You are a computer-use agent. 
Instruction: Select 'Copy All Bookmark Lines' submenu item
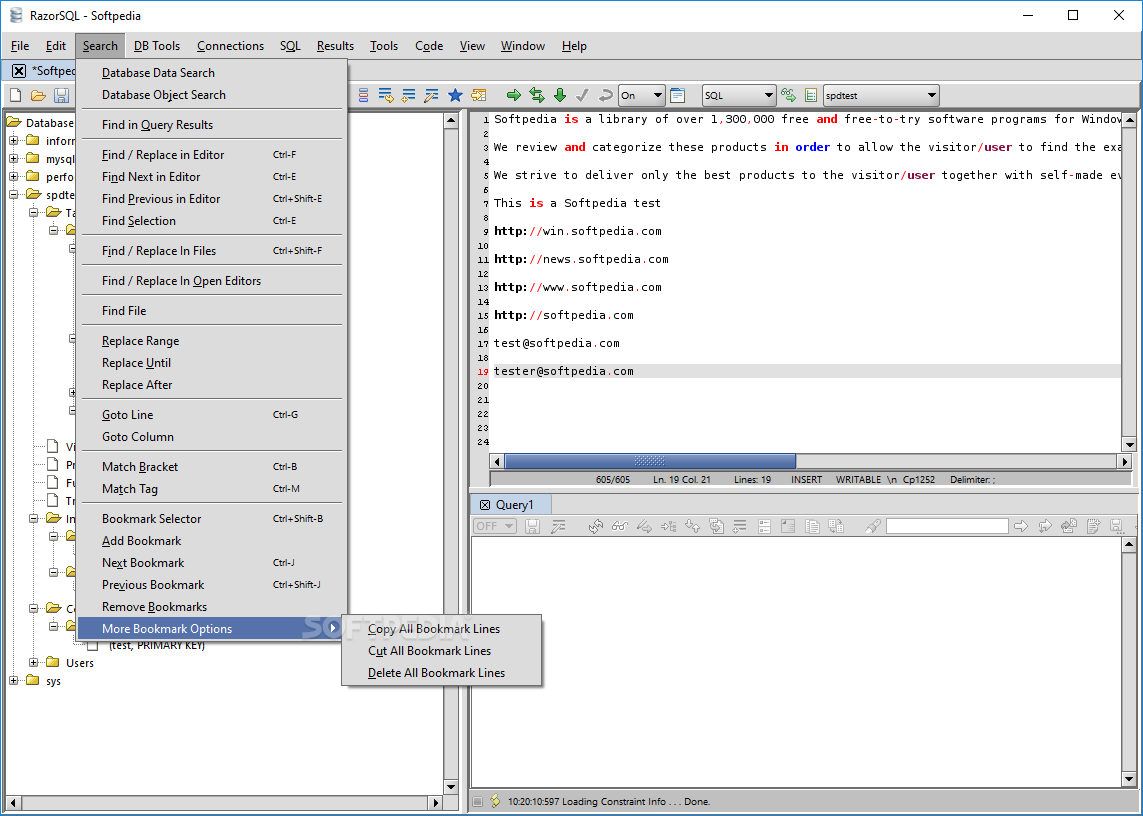coord(434,629)
